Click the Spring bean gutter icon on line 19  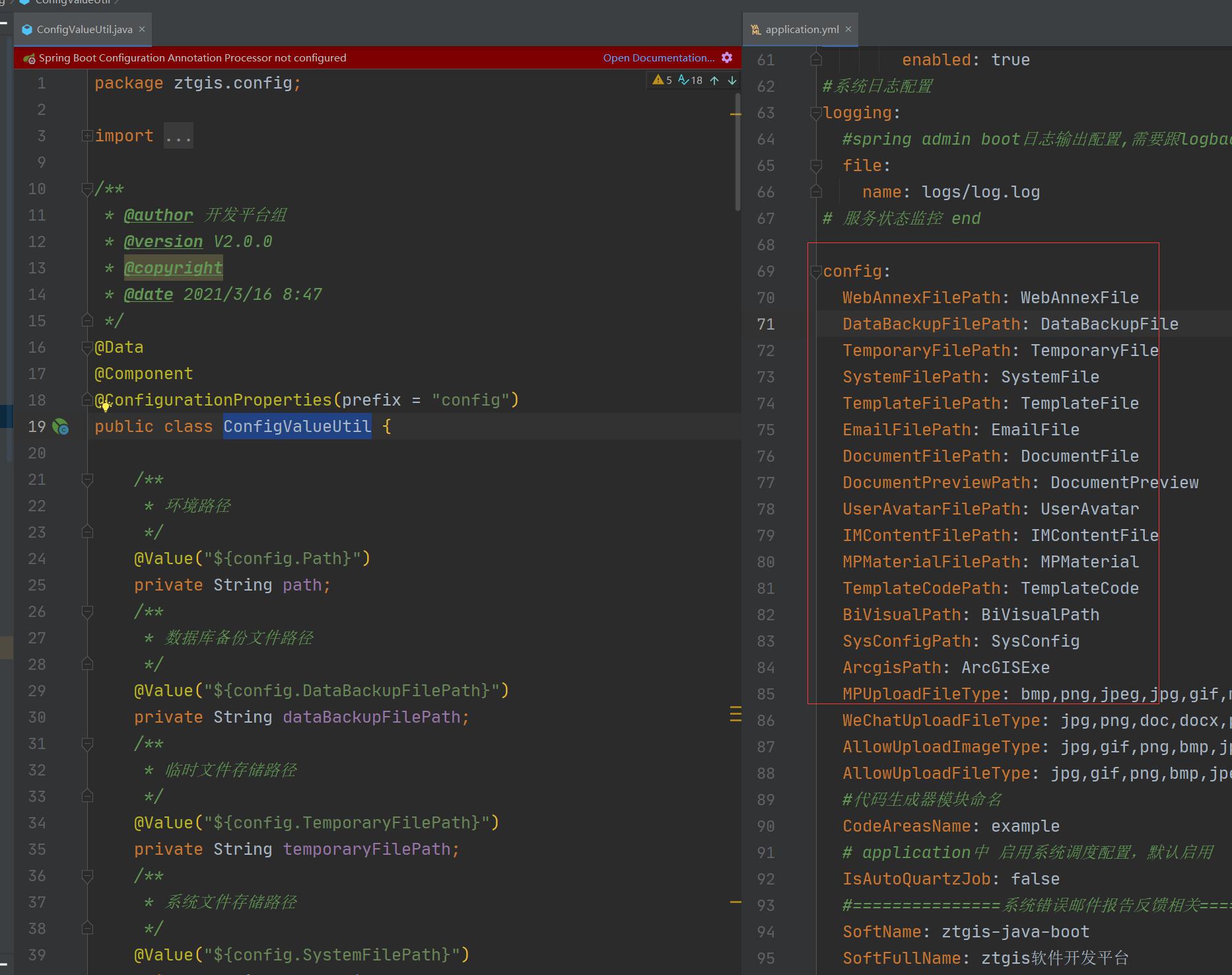(60, 427)
